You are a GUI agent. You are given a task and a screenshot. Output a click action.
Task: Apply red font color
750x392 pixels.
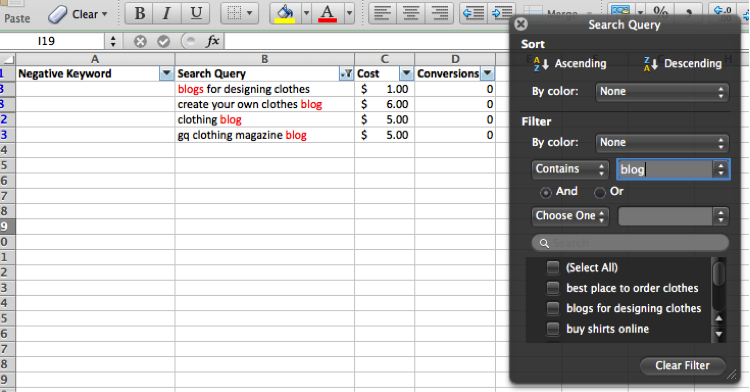click(328, 13)
